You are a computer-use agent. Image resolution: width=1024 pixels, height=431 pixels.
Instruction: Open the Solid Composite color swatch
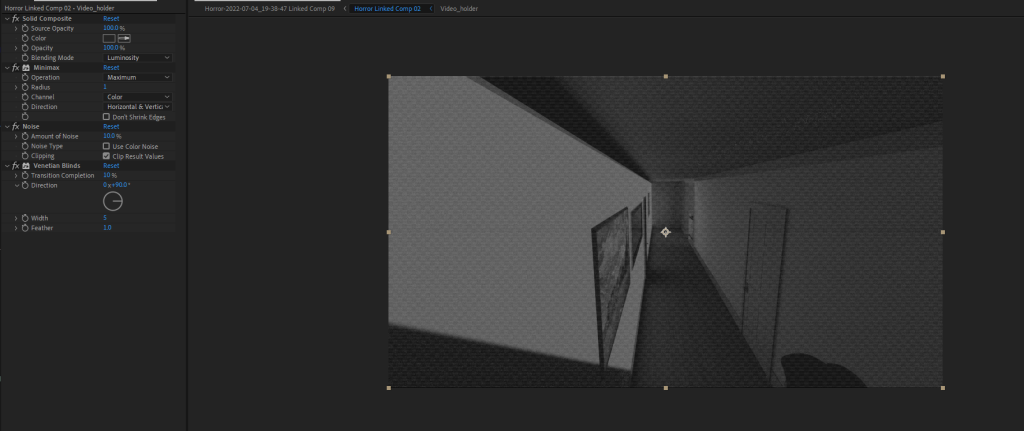109,39
